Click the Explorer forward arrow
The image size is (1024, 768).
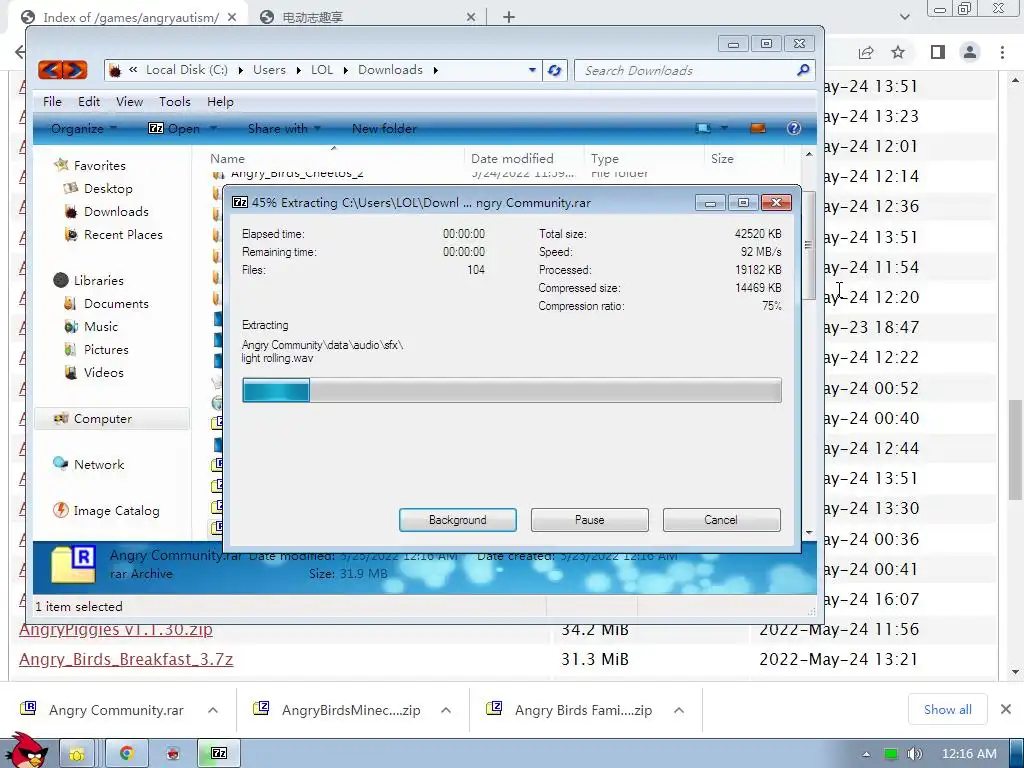75,70
